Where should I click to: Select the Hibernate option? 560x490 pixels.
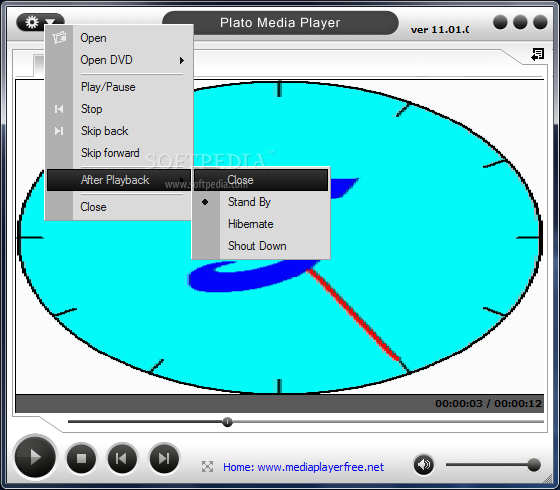pyautogui.click(x=261, y=224)
